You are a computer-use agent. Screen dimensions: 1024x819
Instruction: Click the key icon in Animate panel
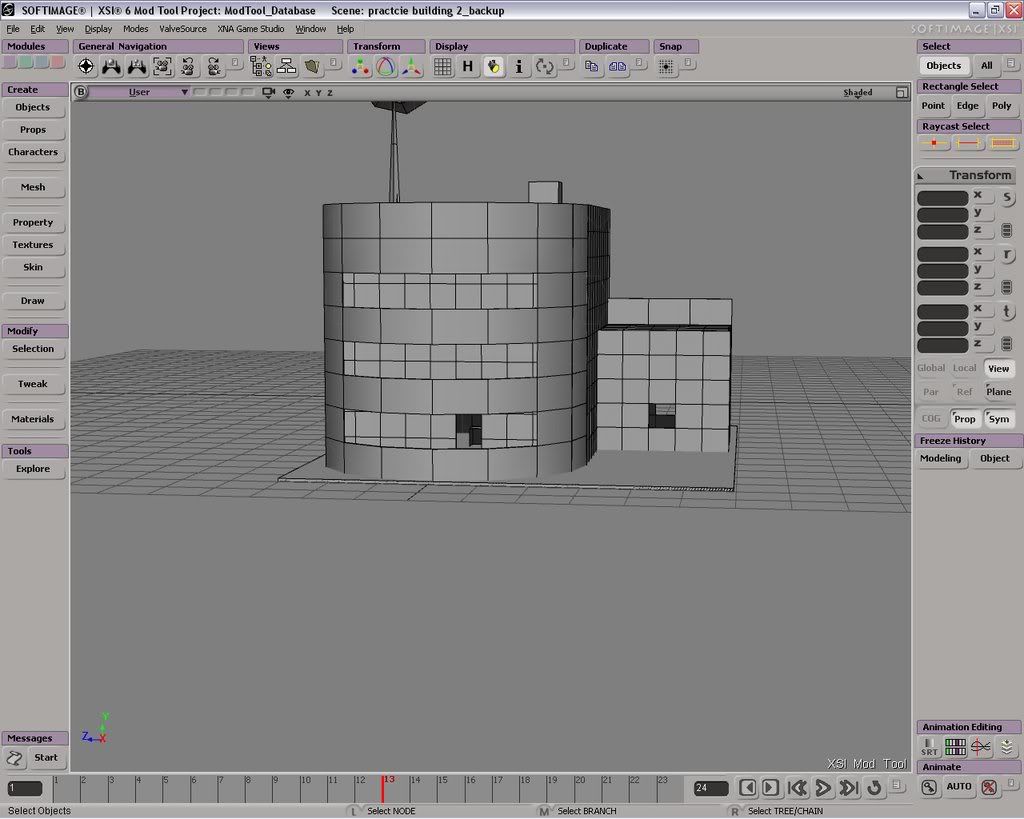coord(929,787)
